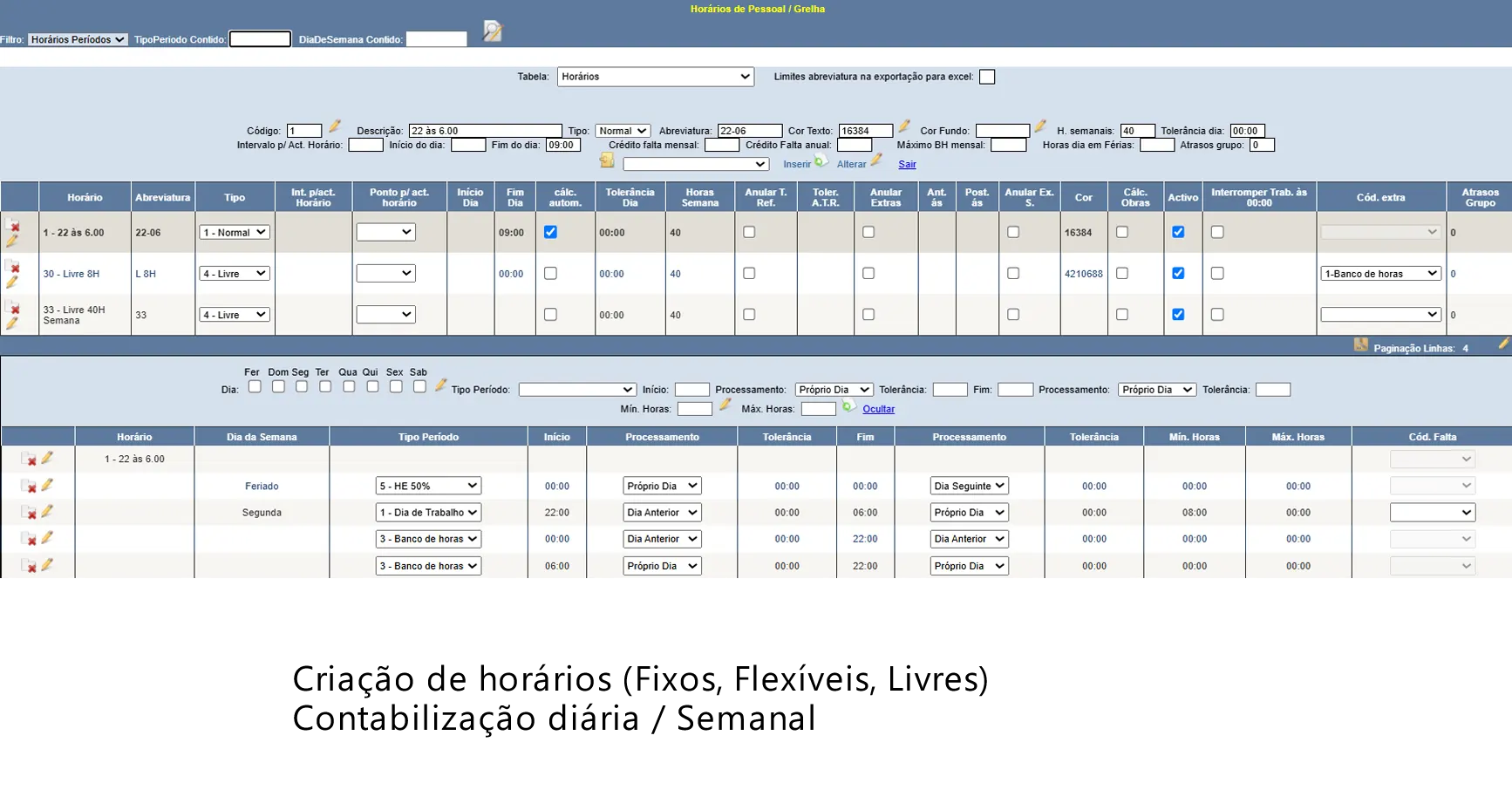This screenshot has width=1512, height=790.
Task: Check the Seg day checkbox
Action: (x=302, y=386)
